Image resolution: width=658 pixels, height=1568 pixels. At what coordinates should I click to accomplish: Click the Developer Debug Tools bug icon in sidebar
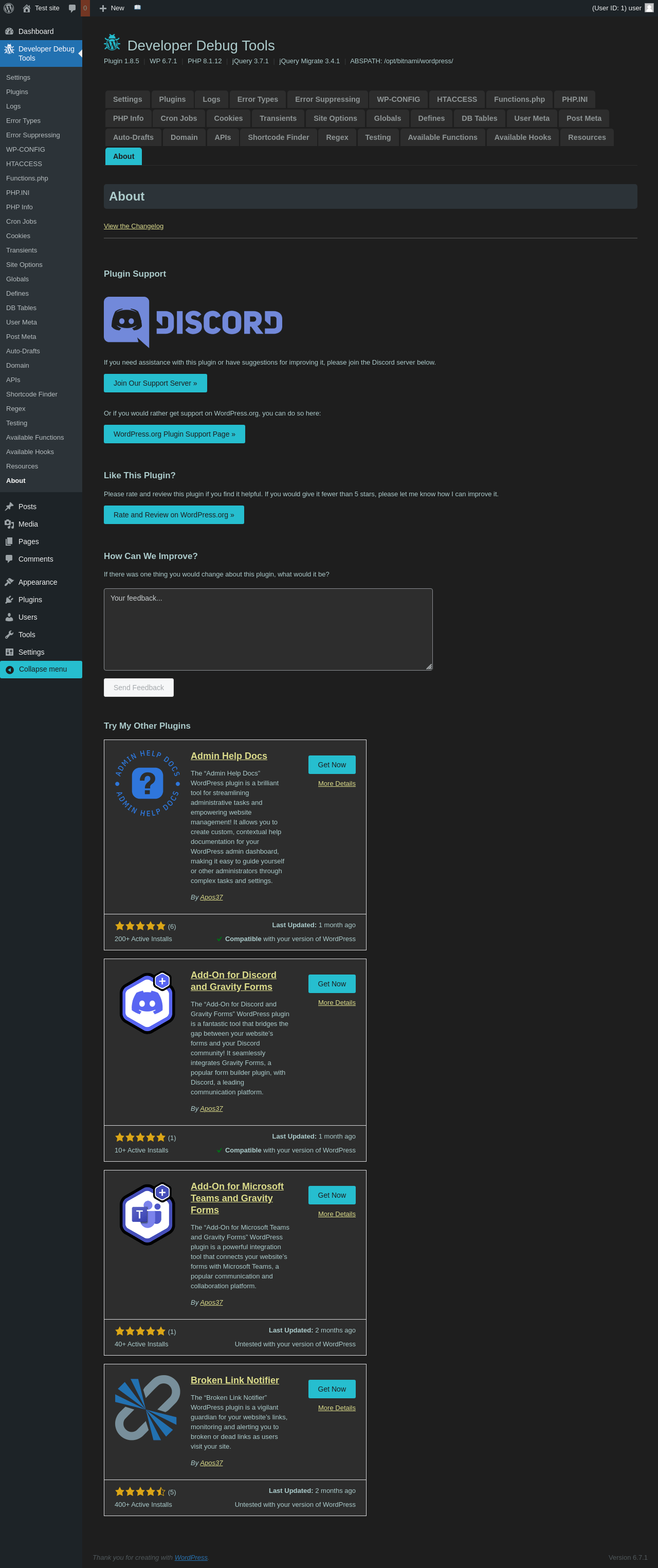pos(9,49)
